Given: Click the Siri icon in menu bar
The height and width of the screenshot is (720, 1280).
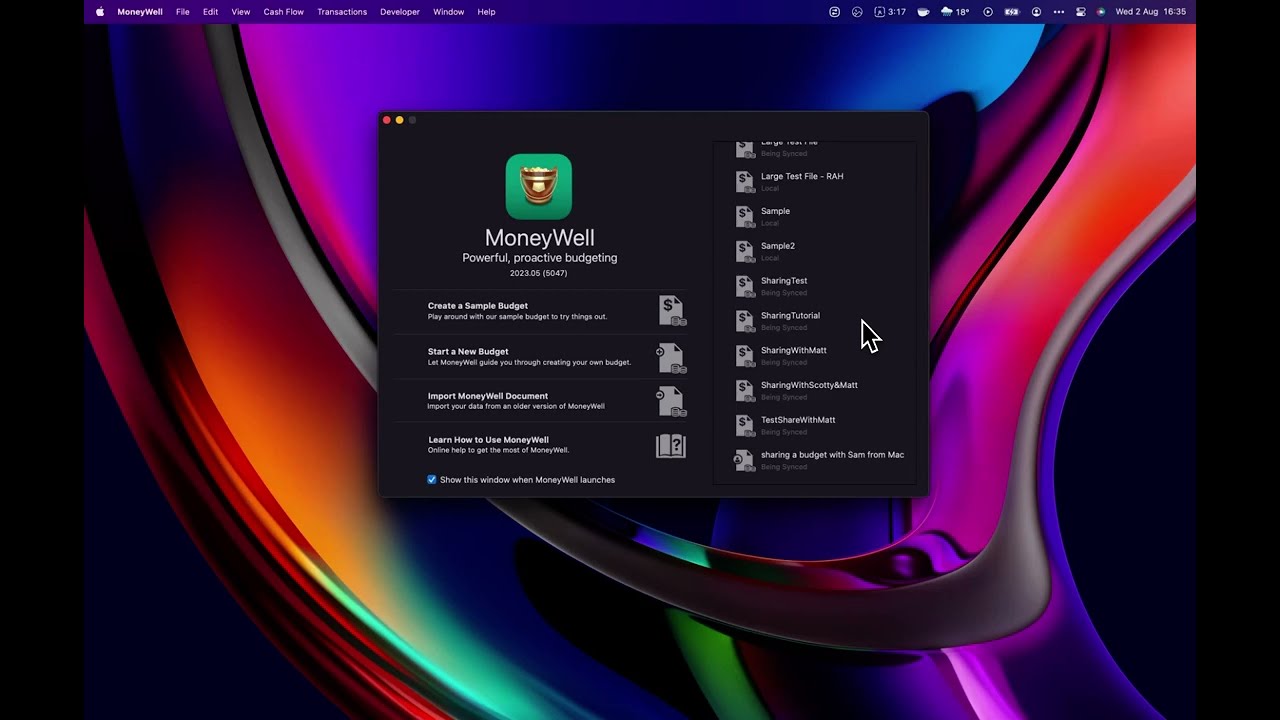Looking at the screenshot, I should [1101, 12].
